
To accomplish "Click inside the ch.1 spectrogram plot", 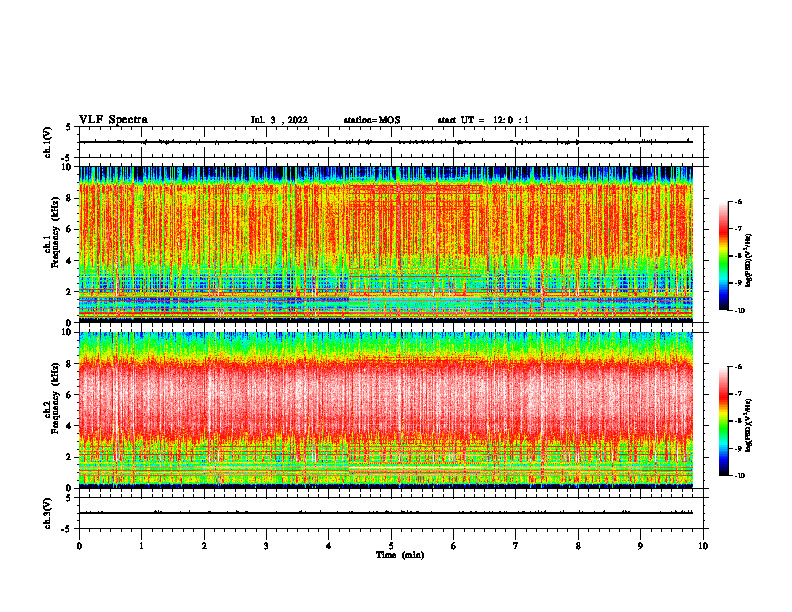I will click(x=386, y=244).
